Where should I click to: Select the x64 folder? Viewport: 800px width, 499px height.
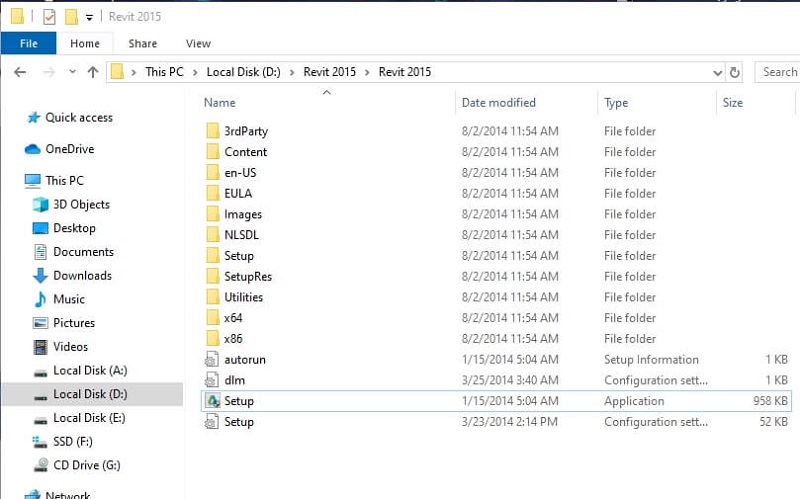point(233,318)
